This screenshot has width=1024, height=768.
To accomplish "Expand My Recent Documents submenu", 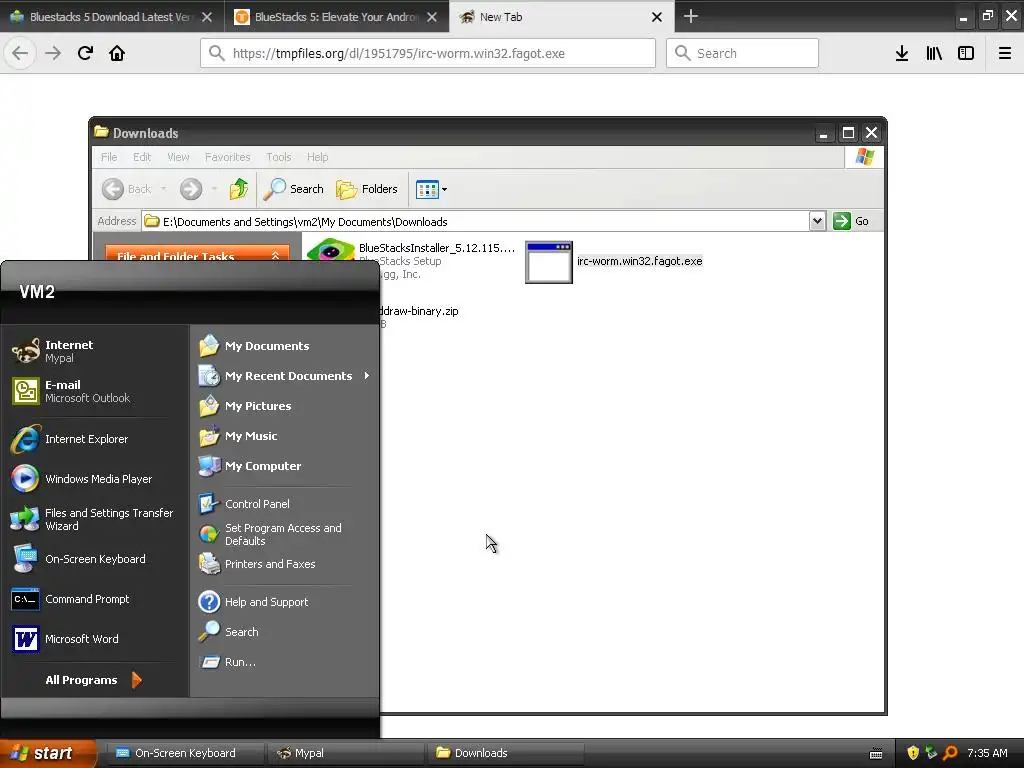I will [x=283, y=376].
